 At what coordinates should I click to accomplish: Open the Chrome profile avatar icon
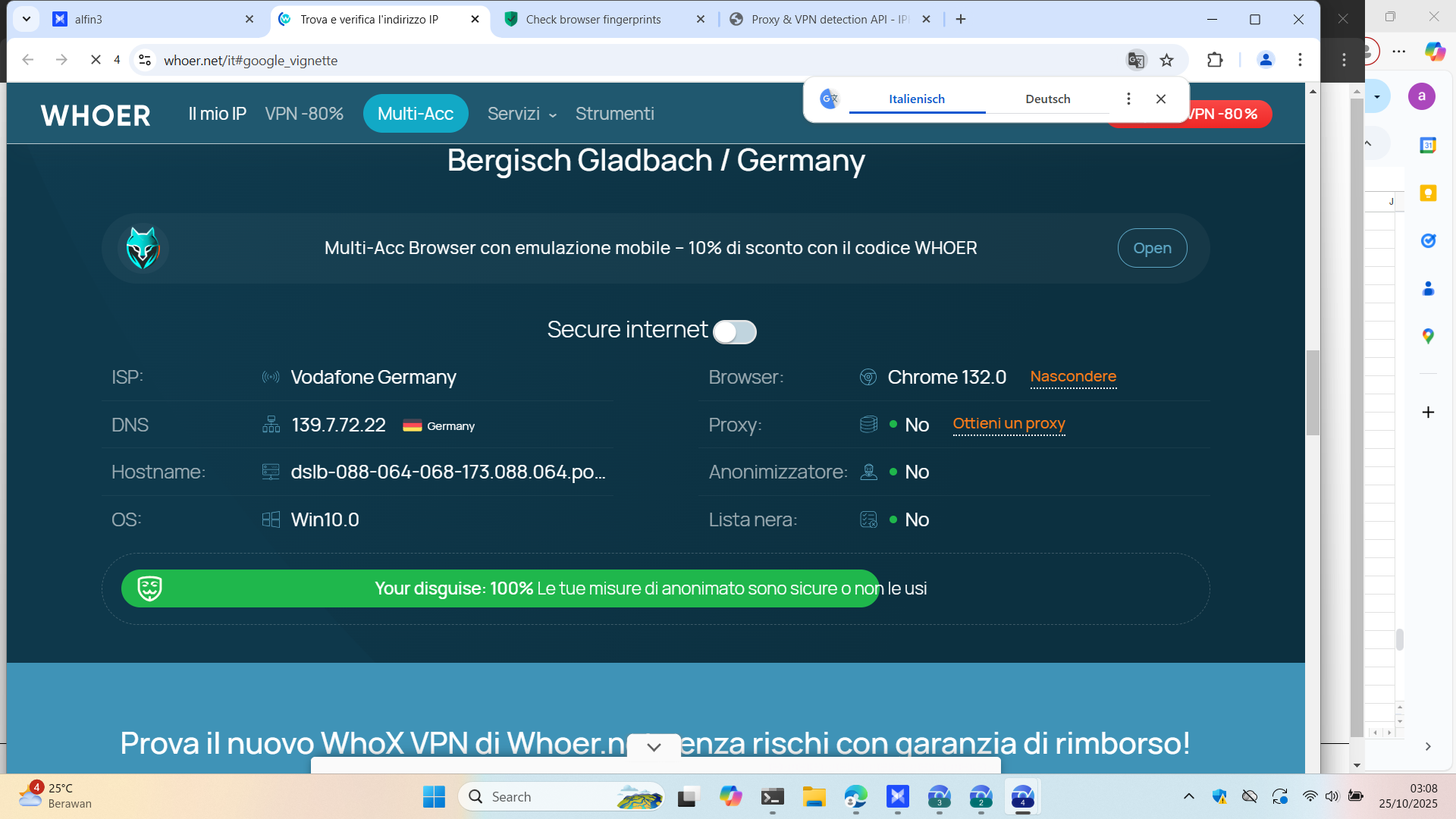tap(1266, 60)
